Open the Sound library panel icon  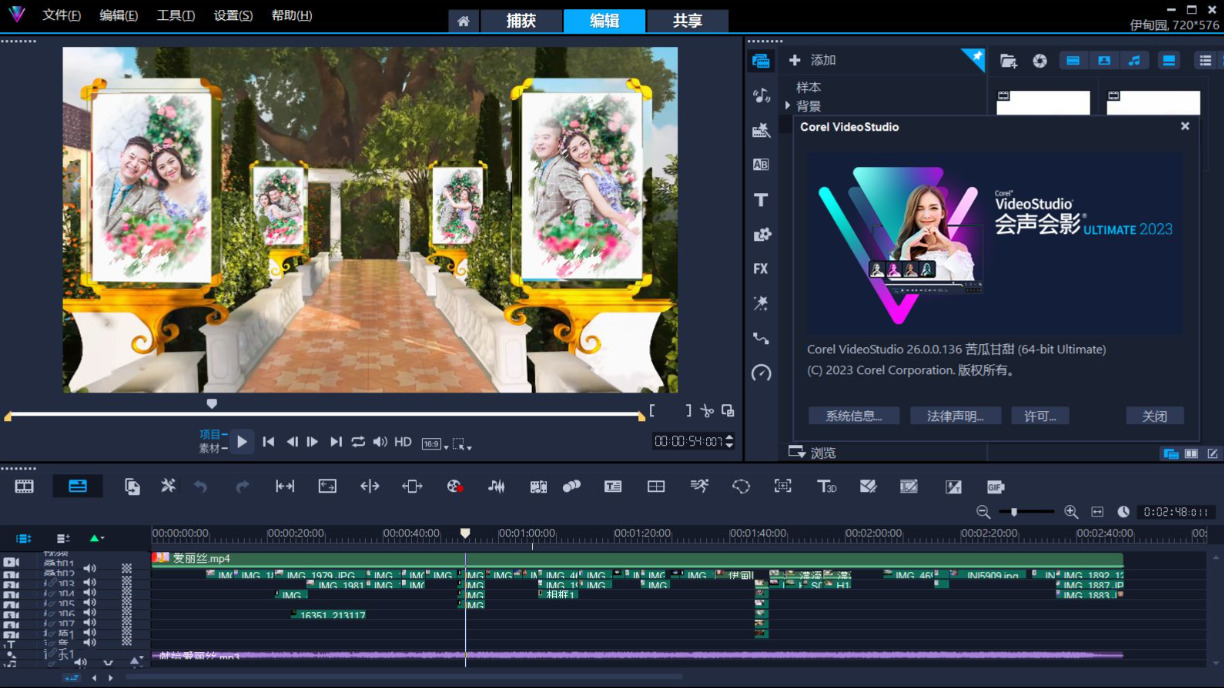click(761, 96)
